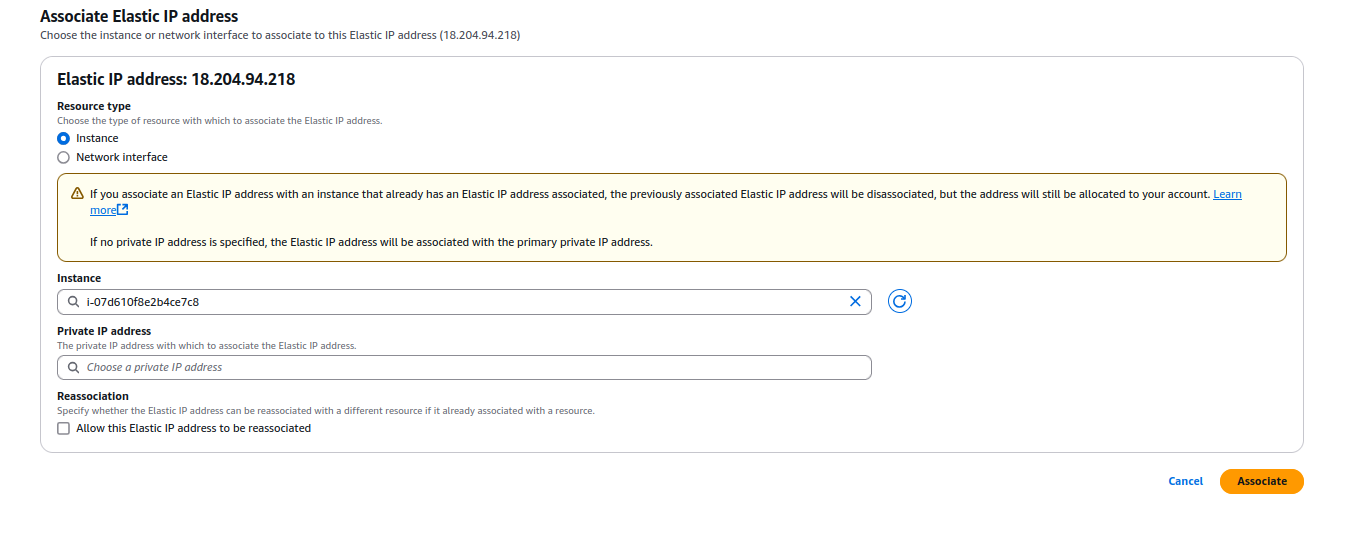Image resolution: width=1345 pixels, height=533 pixels.
Task: Choose the Network interface radio button
Action: 64,158
